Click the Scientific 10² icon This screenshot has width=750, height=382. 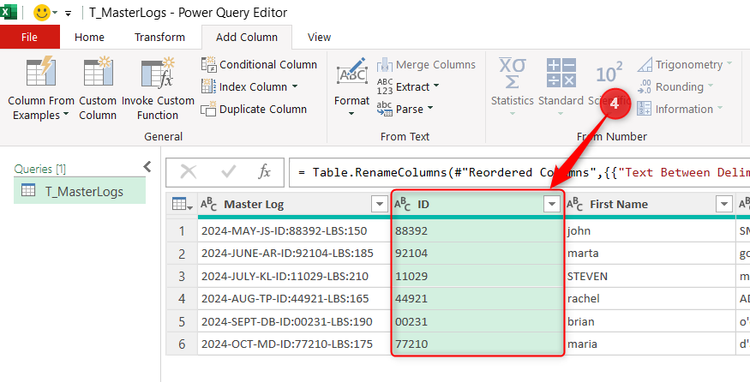point(609,73)
